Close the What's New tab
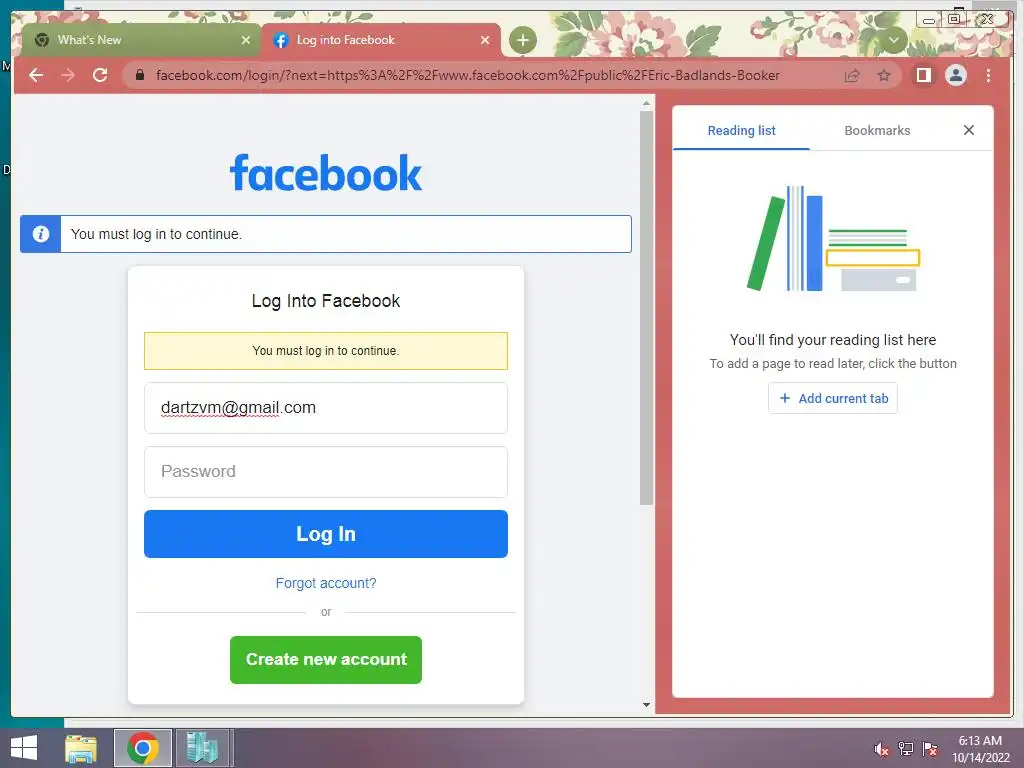Screen dimensions: 1024x768 click(x=246, y=40)
